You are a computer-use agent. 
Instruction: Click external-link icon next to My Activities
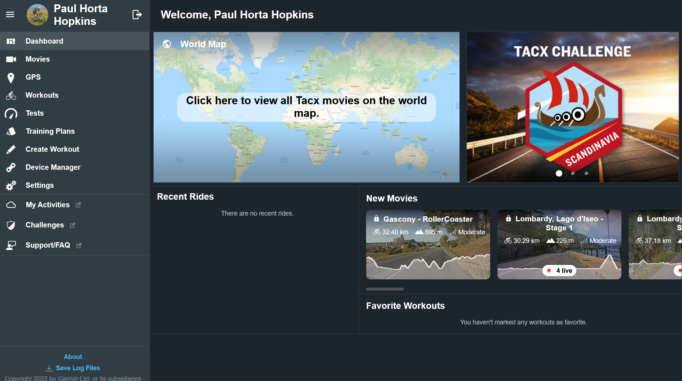(78, 205)
